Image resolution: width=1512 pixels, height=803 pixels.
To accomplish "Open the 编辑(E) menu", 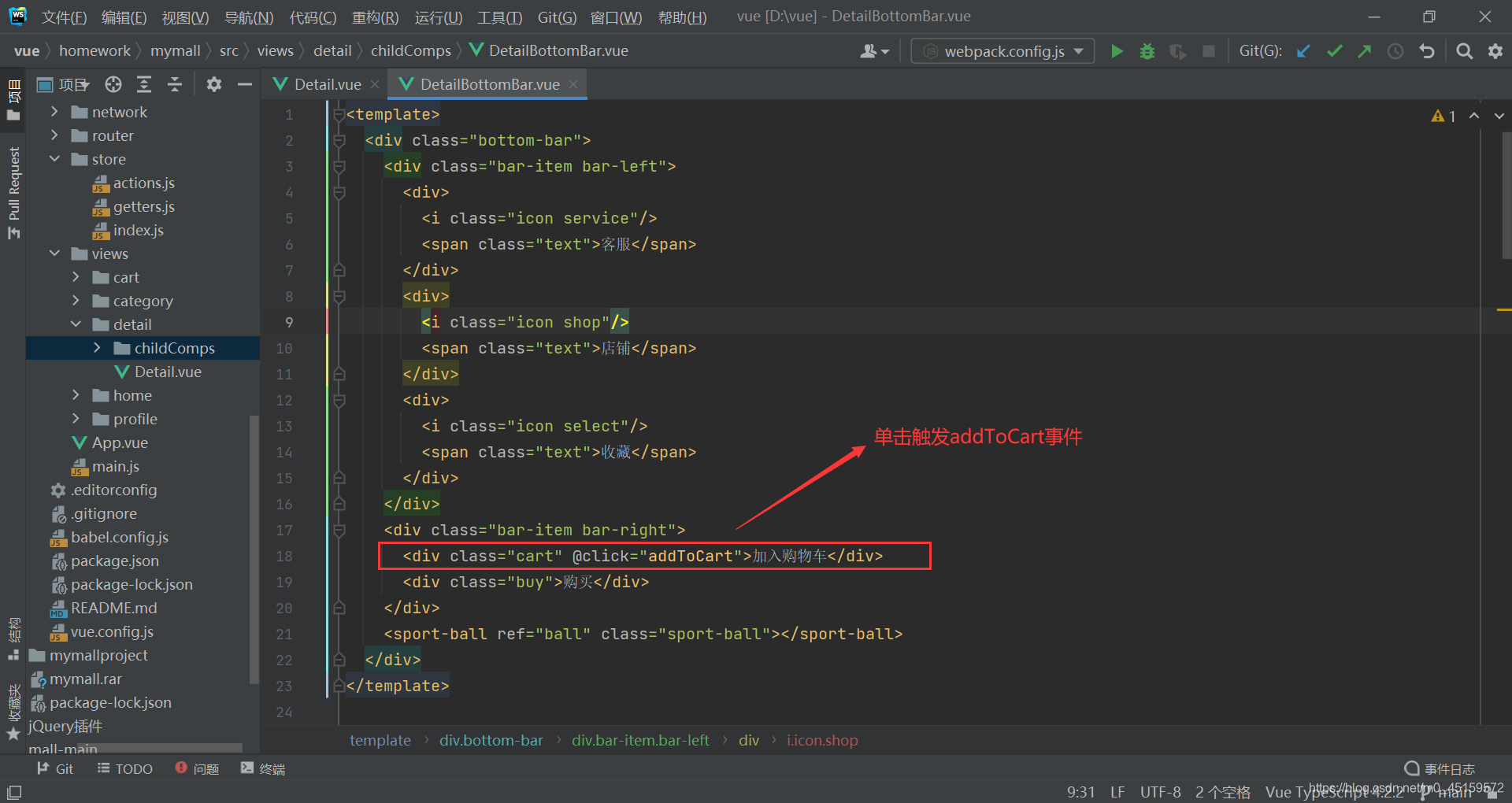I will click(124, 17).
